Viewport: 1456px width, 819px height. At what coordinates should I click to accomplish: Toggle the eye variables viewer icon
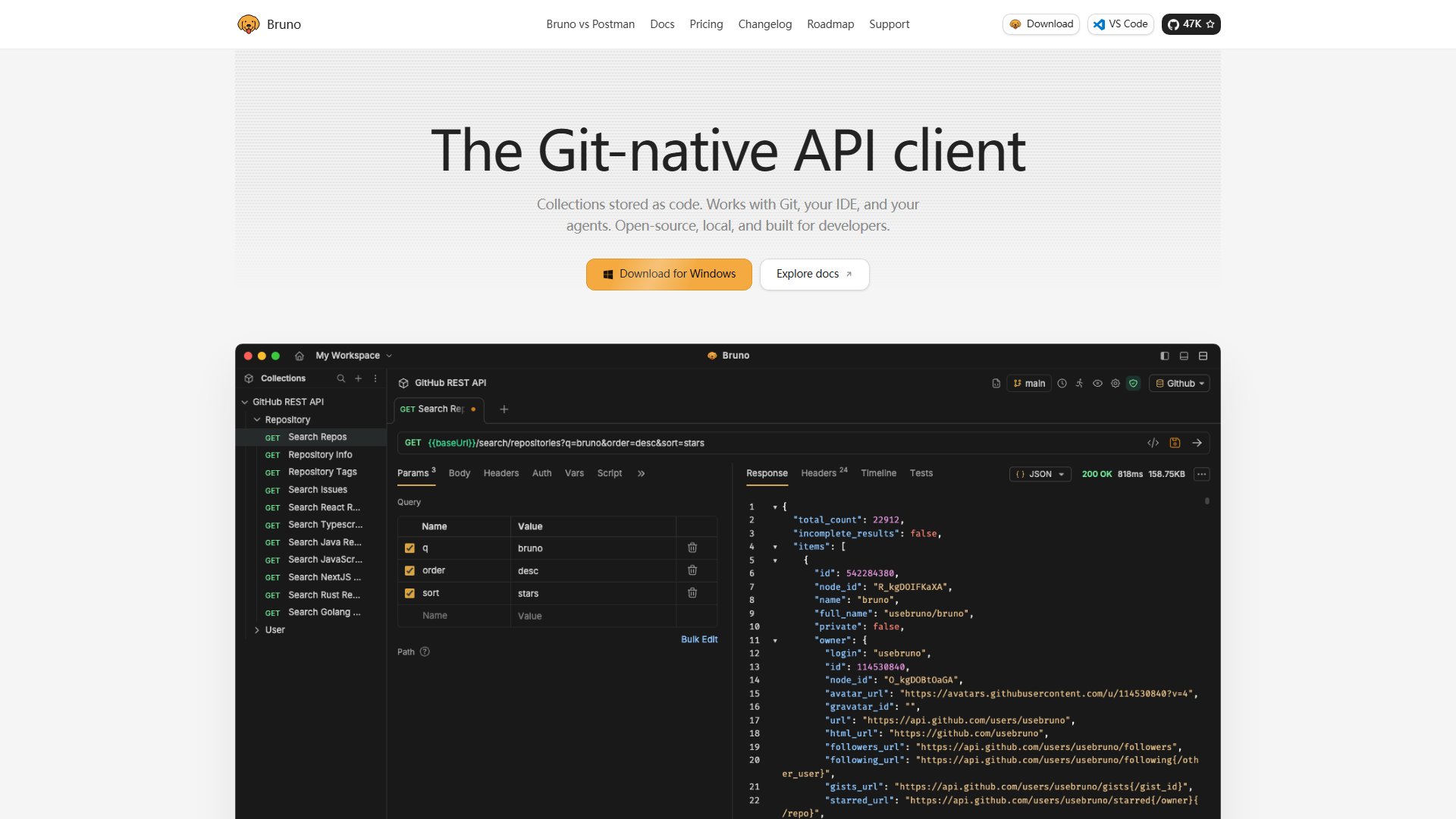pos(1097,384)
